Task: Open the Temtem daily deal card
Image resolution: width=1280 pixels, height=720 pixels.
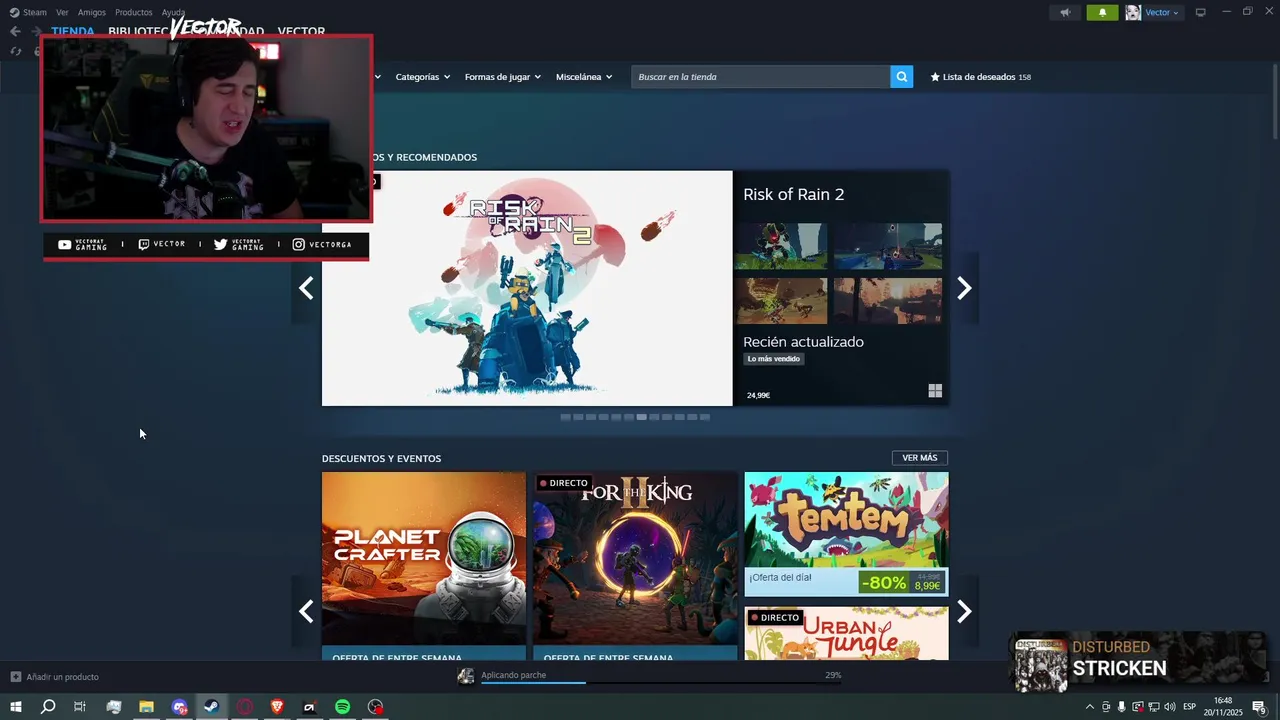Action: pos(847,534)
